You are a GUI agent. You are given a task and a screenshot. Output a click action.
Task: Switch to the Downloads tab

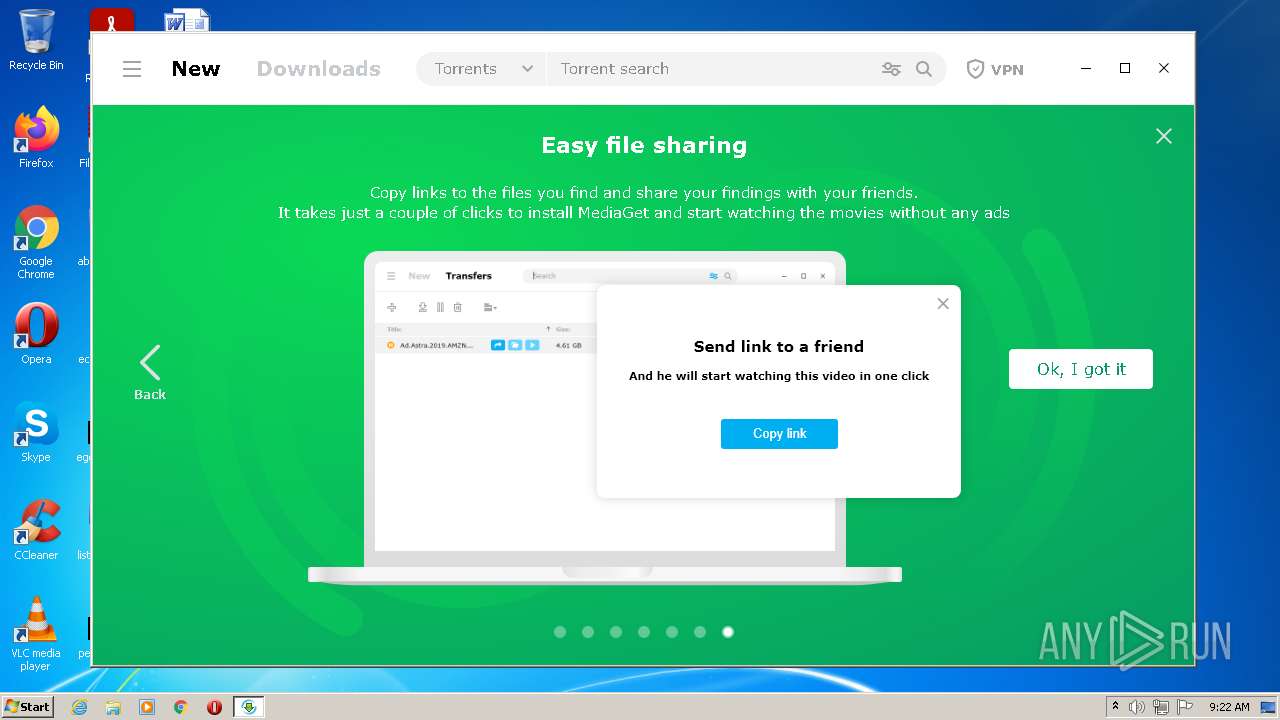point(318,69)
